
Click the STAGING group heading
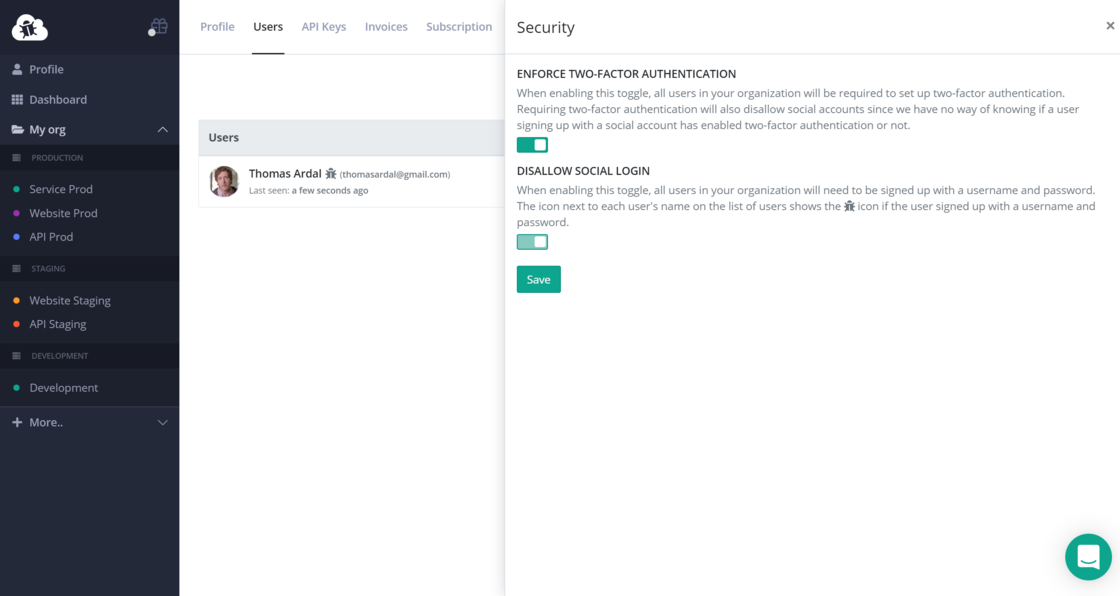[x=48, y=269]
